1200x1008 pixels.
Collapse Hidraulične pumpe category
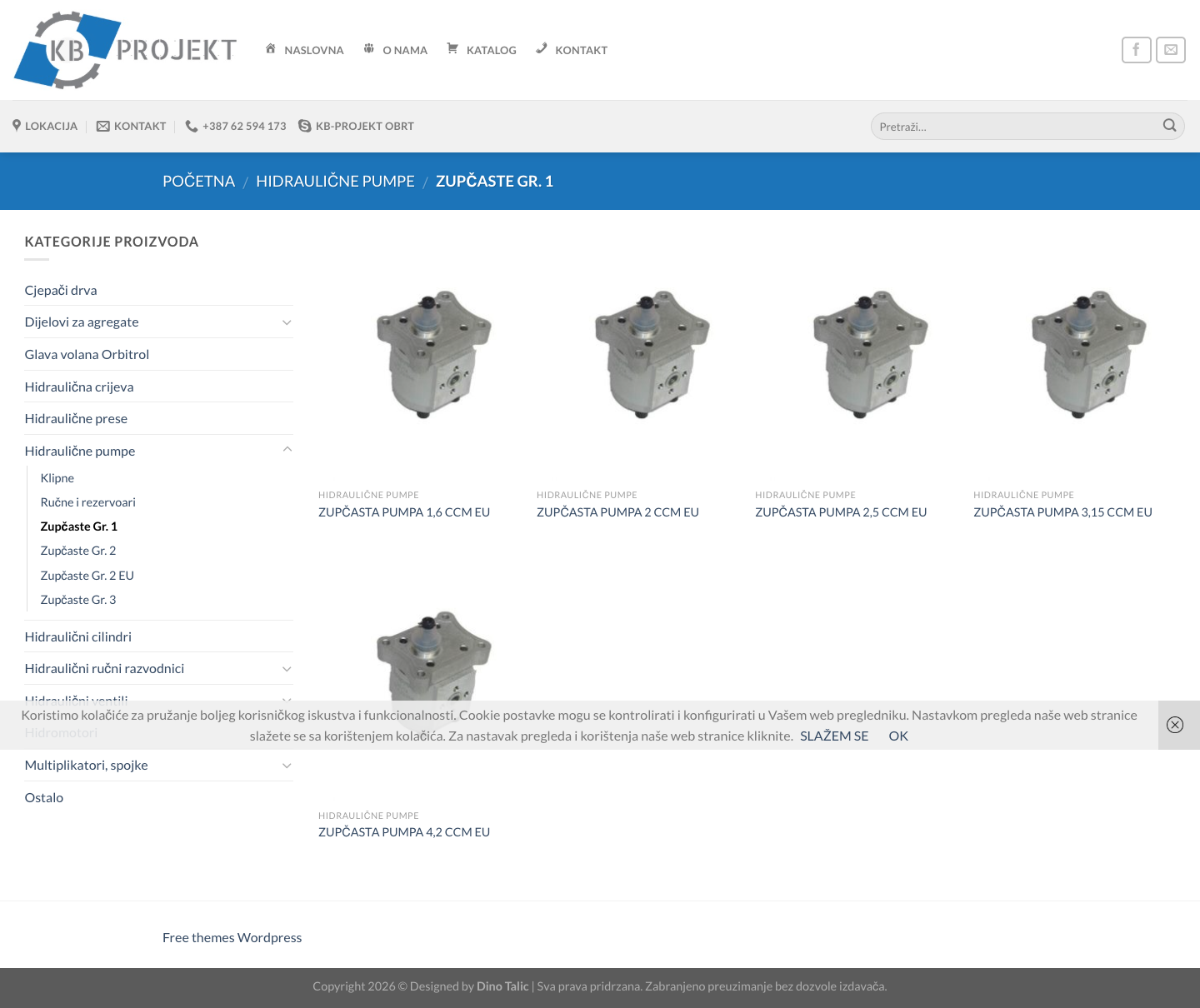click(x=287, y=450)
